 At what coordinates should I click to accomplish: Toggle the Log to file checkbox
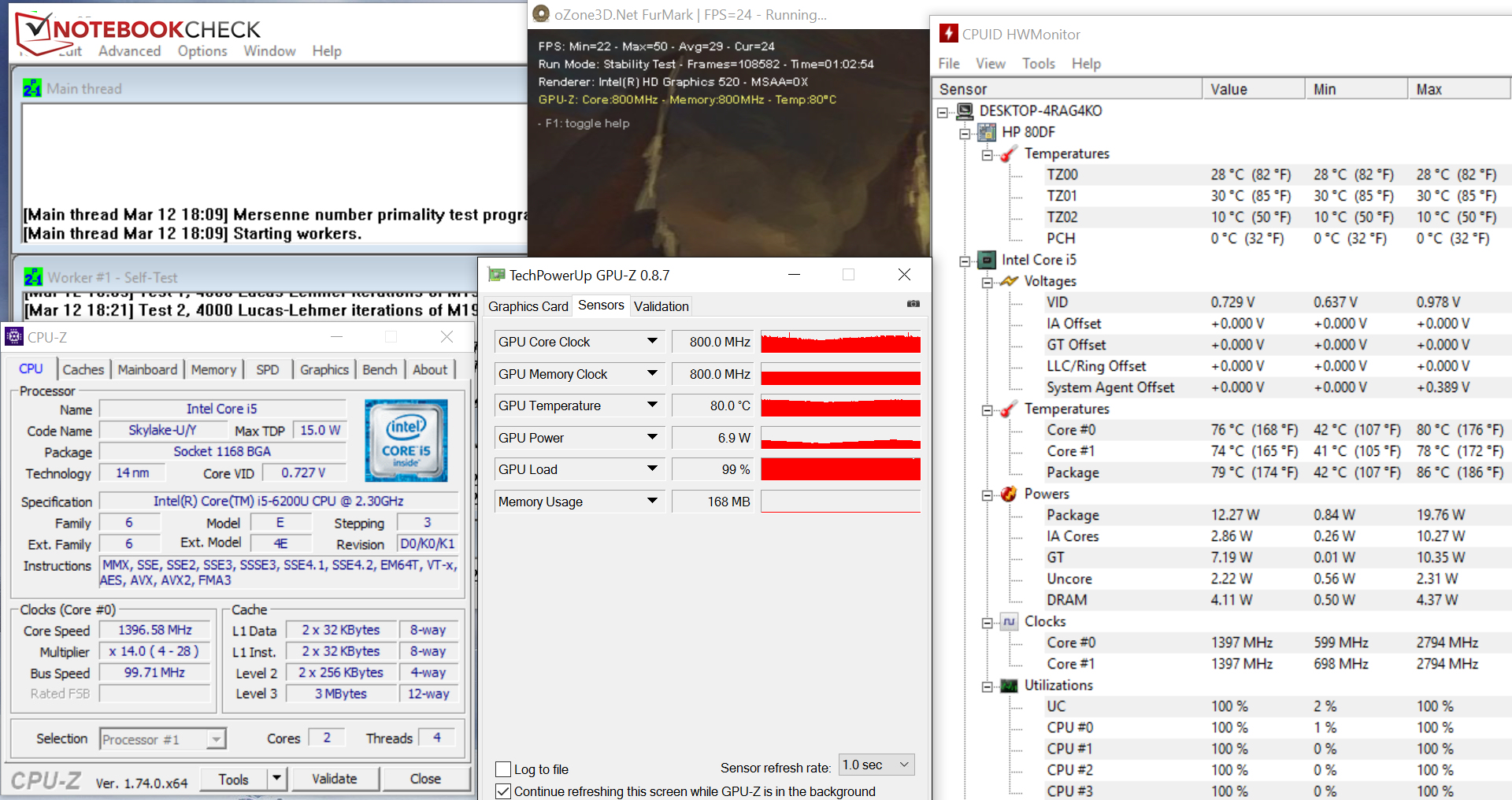pos(503,769)
